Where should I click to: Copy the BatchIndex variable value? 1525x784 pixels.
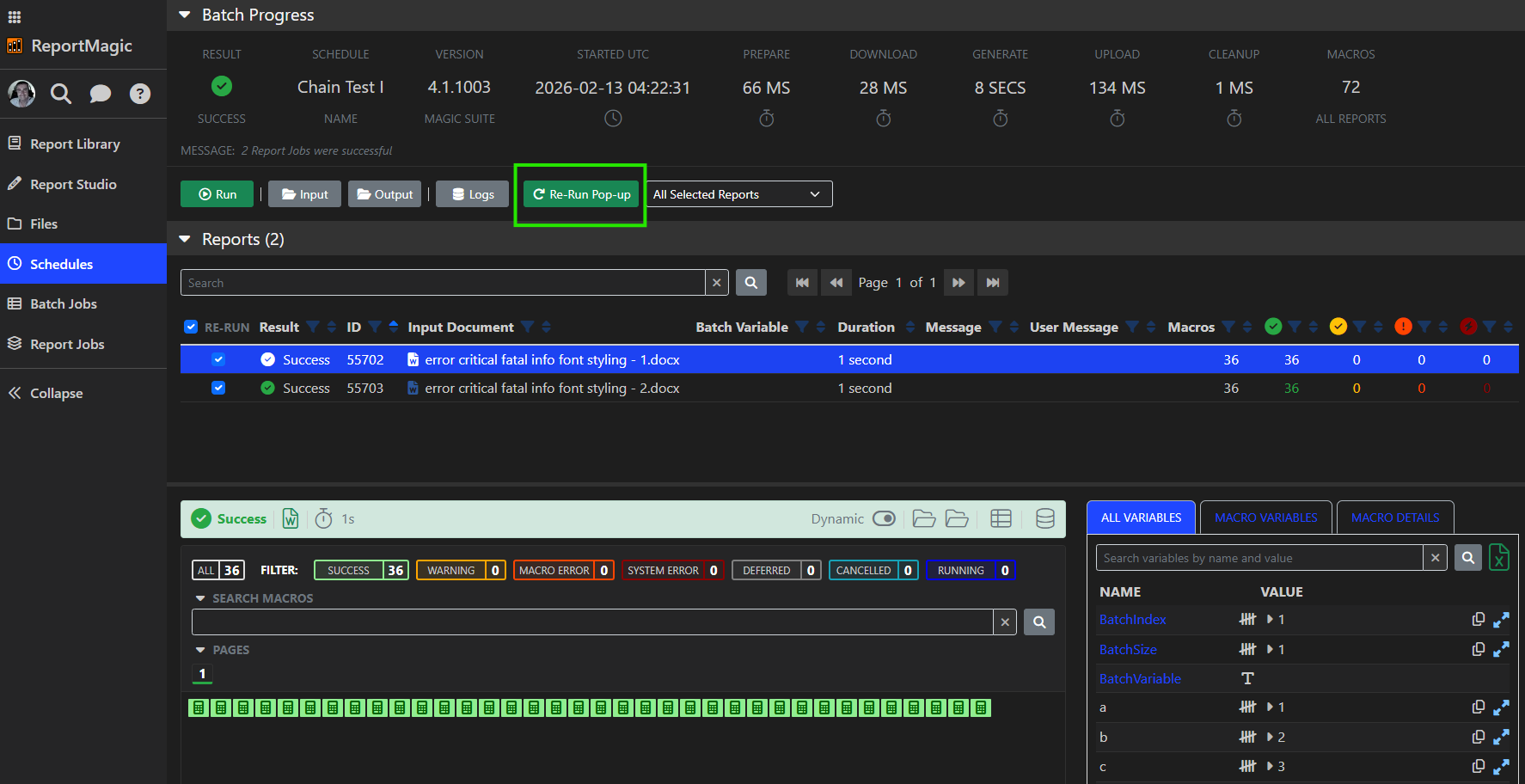coord(1478,619)
